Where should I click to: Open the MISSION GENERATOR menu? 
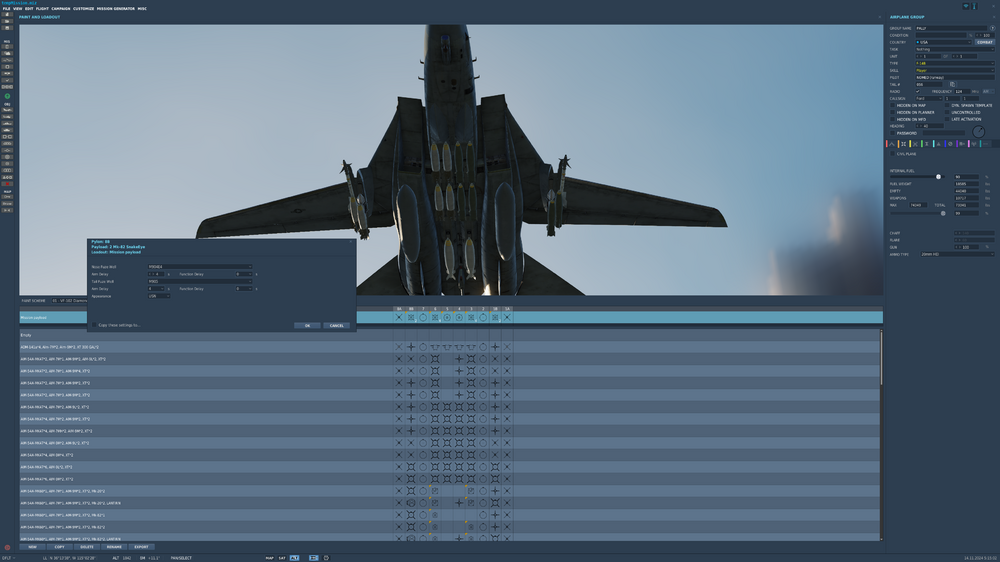tap(115, 9)
